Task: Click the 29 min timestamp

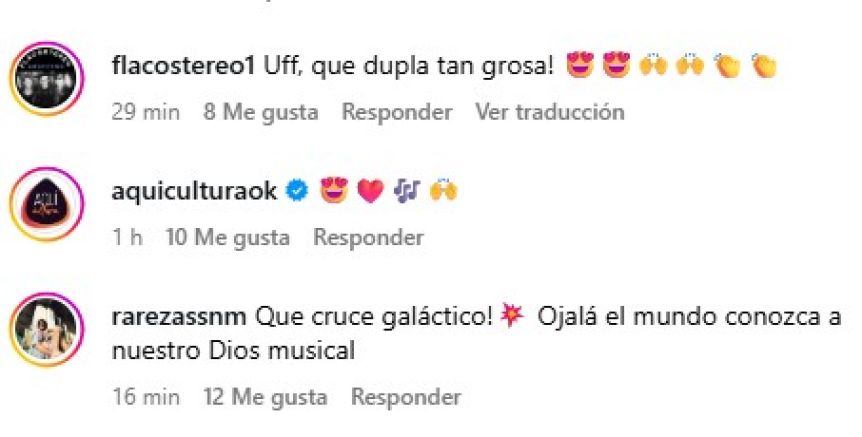Action: 146,112
